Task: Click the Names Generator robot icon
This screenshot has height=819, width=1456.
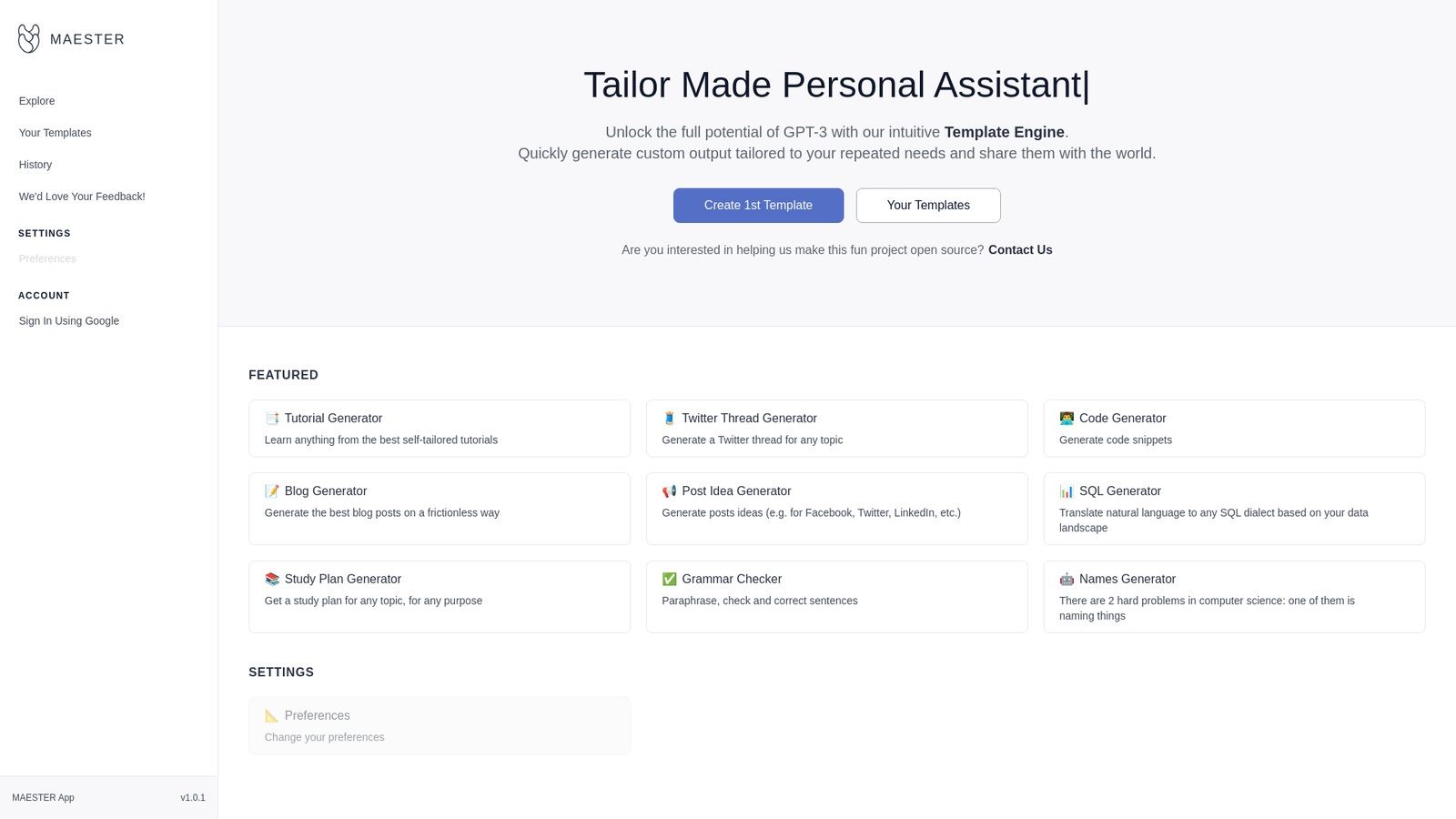Action: [1067, 580]
